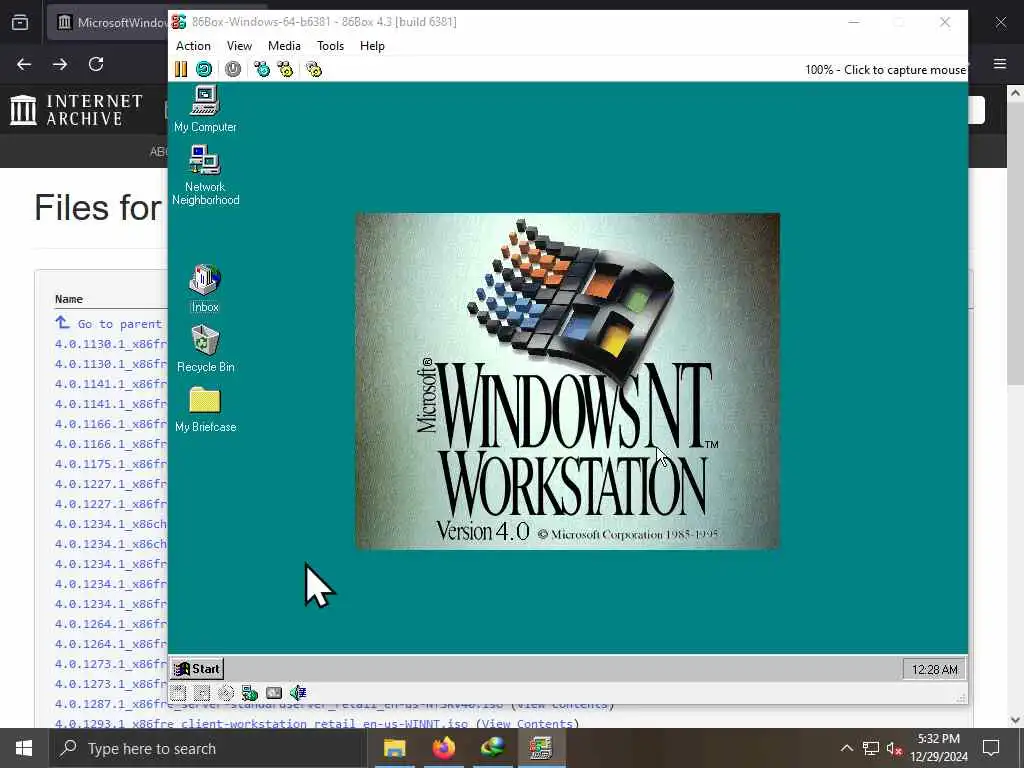This screenshot has width=1024, height=768.
Task: Click the teal Ctrl+Alt+Del icon in 86Box toolbar
Action: (x=262, y=69)
